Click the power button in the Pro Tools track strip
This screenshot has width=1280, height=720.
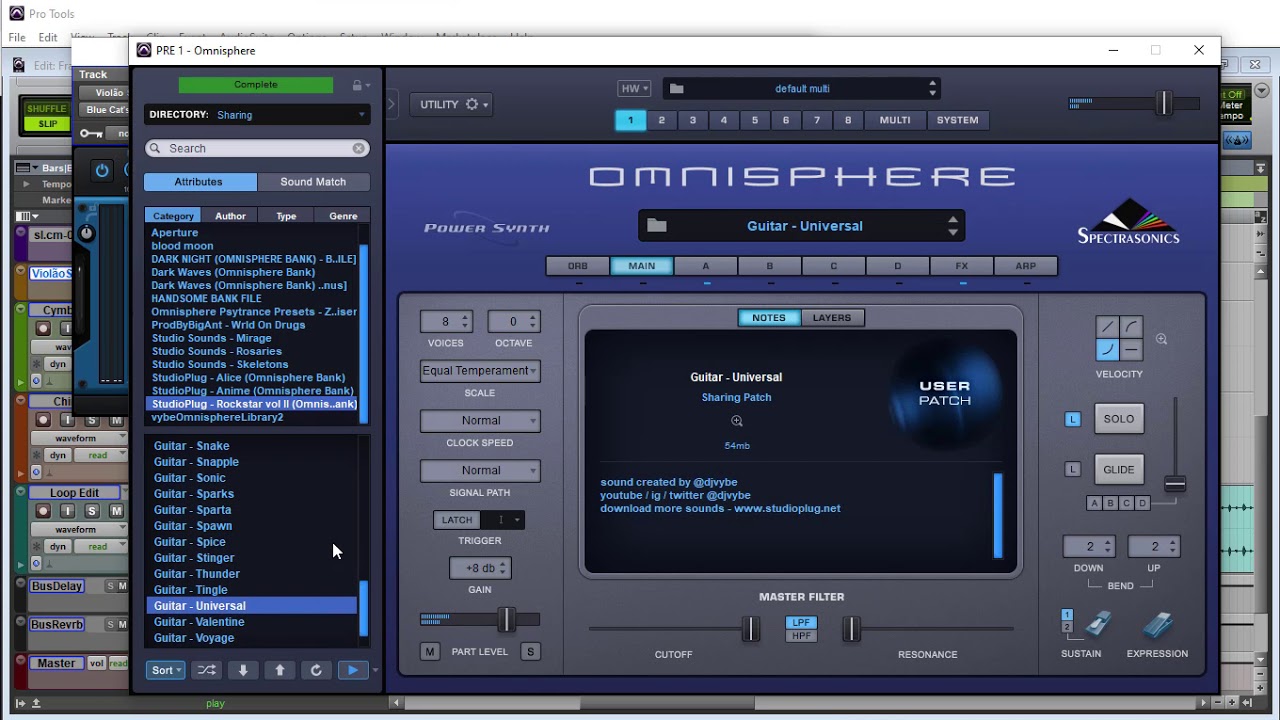pos(102,171)
